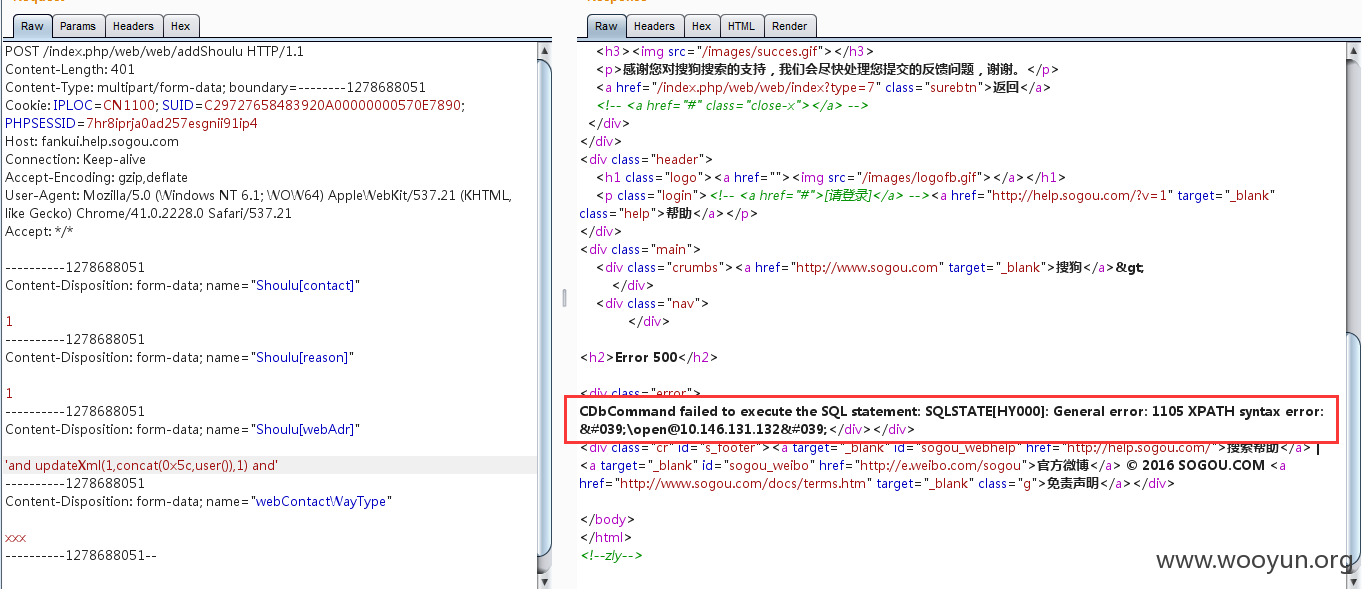Click the POST /index.php/web/web/addShoulu line
The width and height of the screenshot is (1362, 589).
(x=154, y=51)
